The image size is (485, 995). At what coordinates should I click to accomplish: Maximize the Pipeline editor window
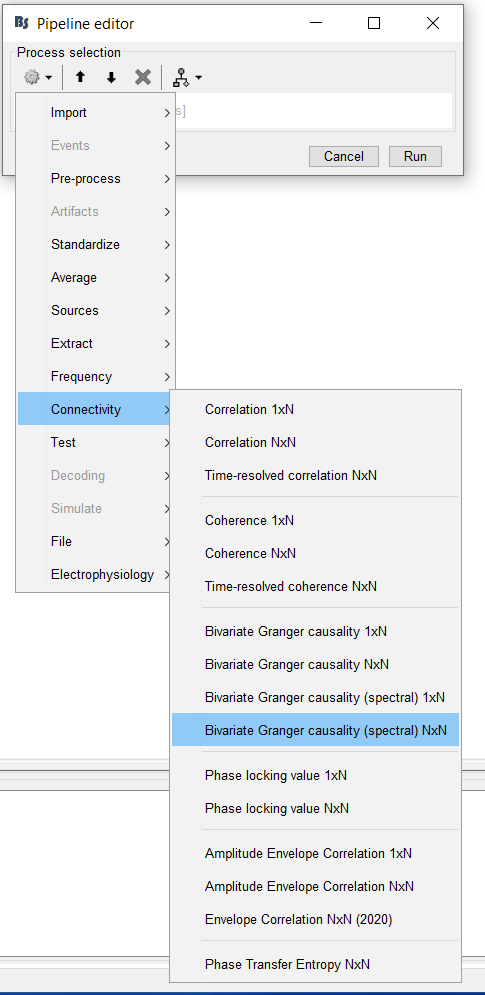(374, 23)
